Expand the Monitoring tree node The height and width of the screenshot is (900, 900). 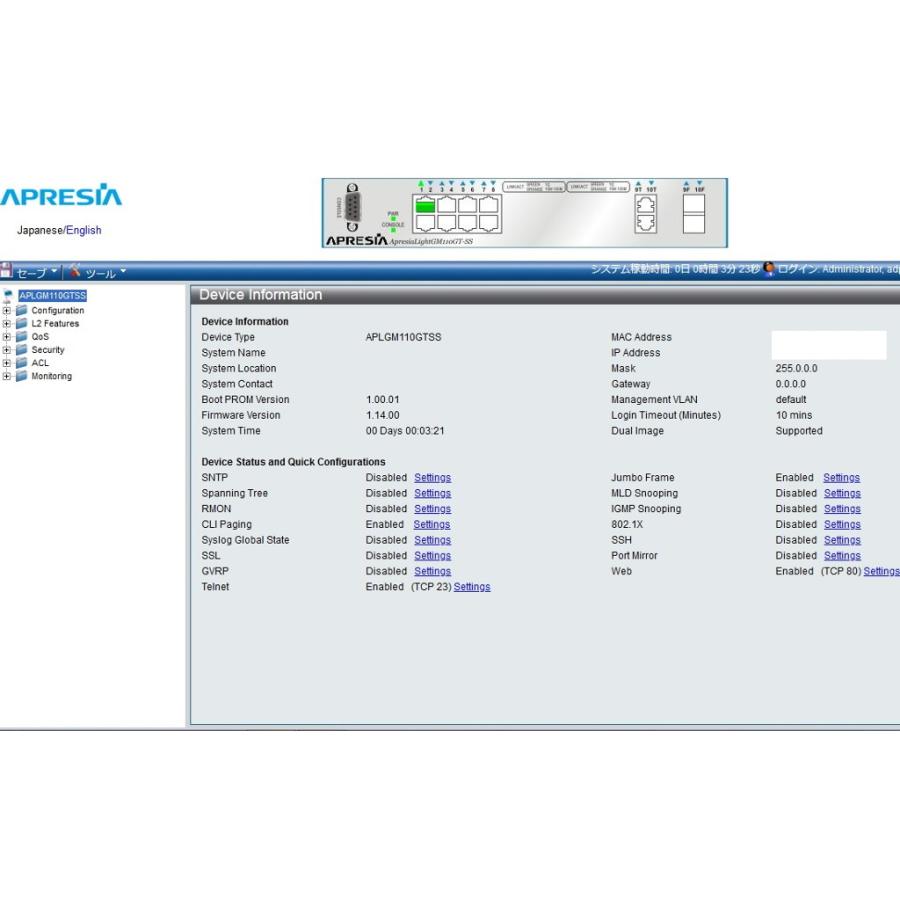point(7,377)
